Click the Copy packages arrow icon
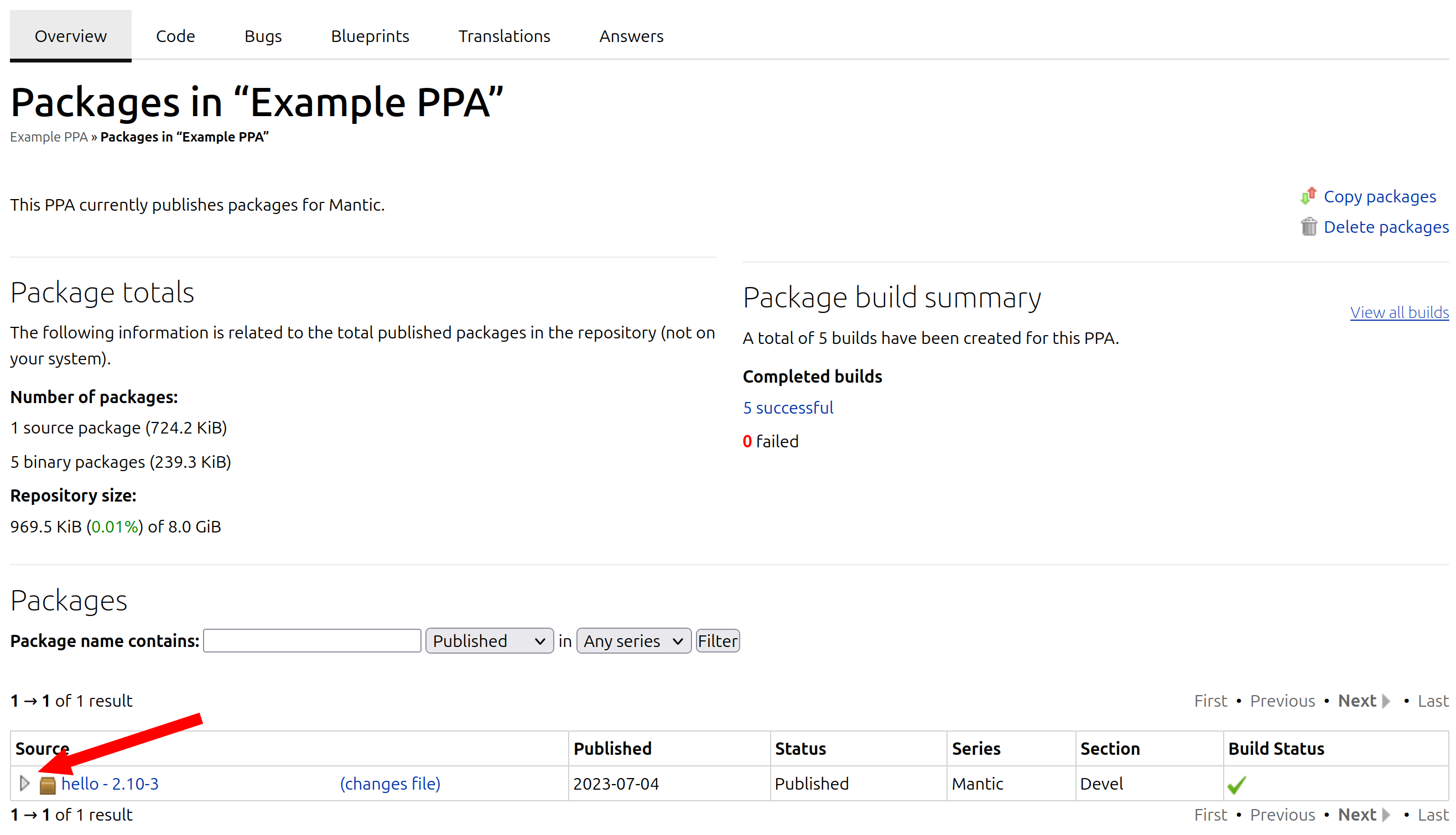The height and width of the screenshot is (835, 1456). point(1308,196)
